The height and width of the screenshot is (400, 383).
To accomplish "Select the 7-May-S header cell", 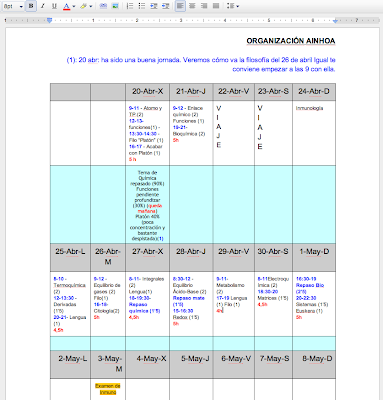I will coord(273,364).
